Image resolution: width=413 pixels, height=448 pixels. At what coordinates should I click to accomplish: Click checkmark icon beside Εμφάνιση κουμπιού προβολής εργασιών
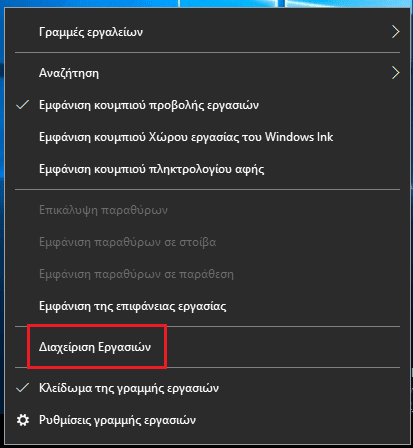coord(22,105)
